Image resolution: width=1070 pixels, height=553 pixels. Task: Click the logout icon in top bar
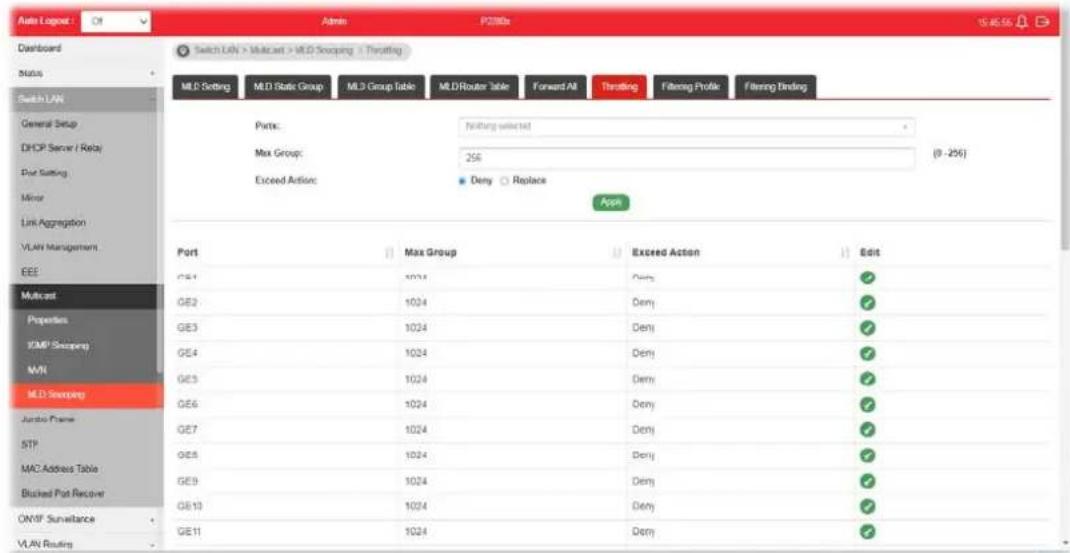1041,22
